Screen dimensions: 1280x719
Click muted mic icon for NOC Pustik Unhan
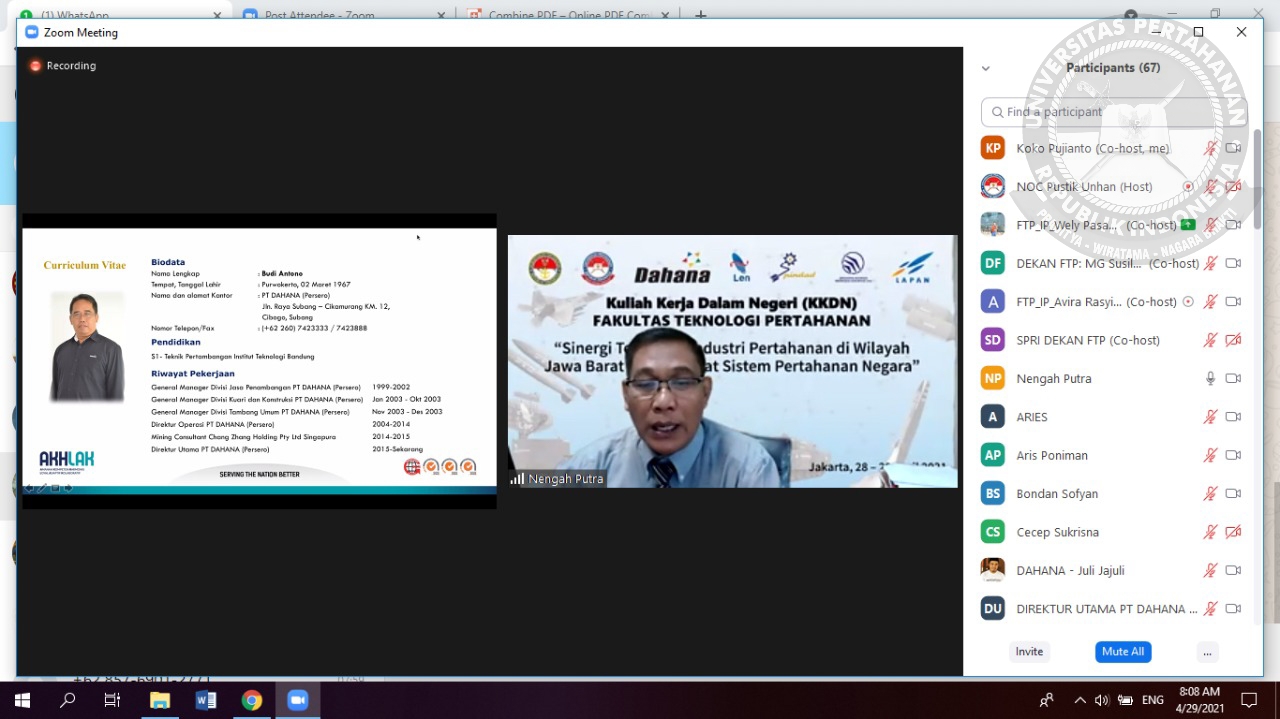click(x=1210, y=187)
